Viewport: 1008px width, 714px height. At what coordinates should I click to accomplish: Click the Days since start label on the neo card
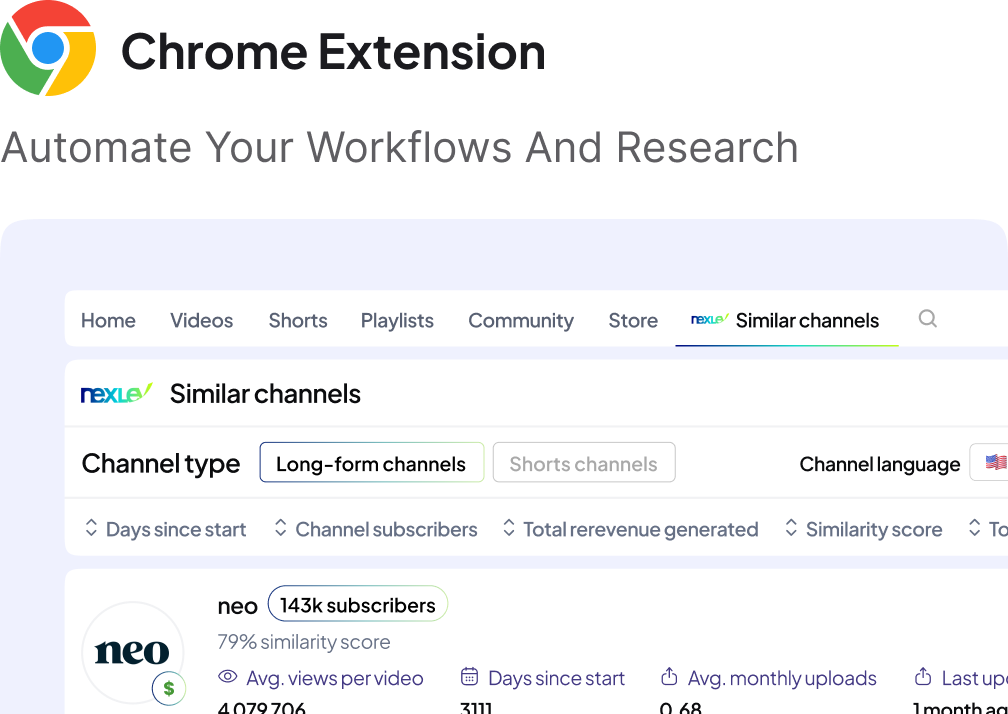[x=557, y=678]
